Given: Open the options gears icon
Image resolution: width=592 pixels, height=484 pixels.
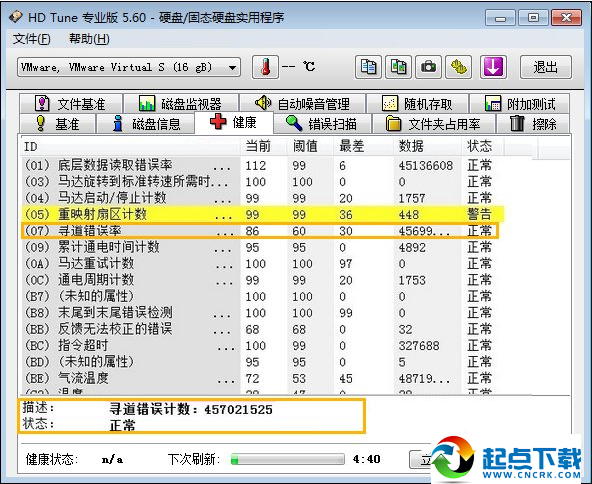Looking at the screenshot, I should (x=458, y=67).
